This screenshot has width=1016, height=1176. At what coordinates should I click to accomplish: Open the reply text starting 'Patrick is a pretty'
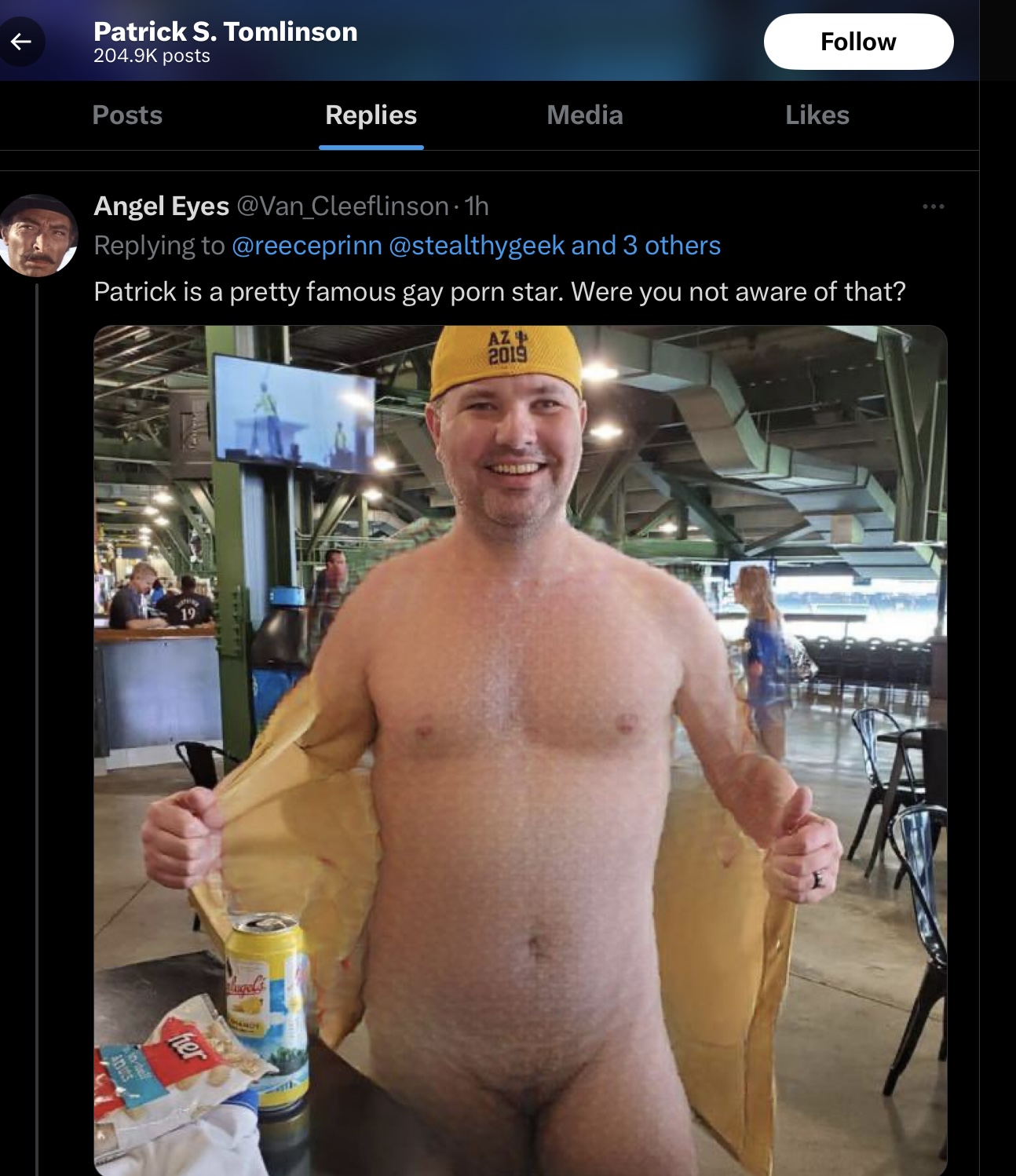click(x=499, y=291)
